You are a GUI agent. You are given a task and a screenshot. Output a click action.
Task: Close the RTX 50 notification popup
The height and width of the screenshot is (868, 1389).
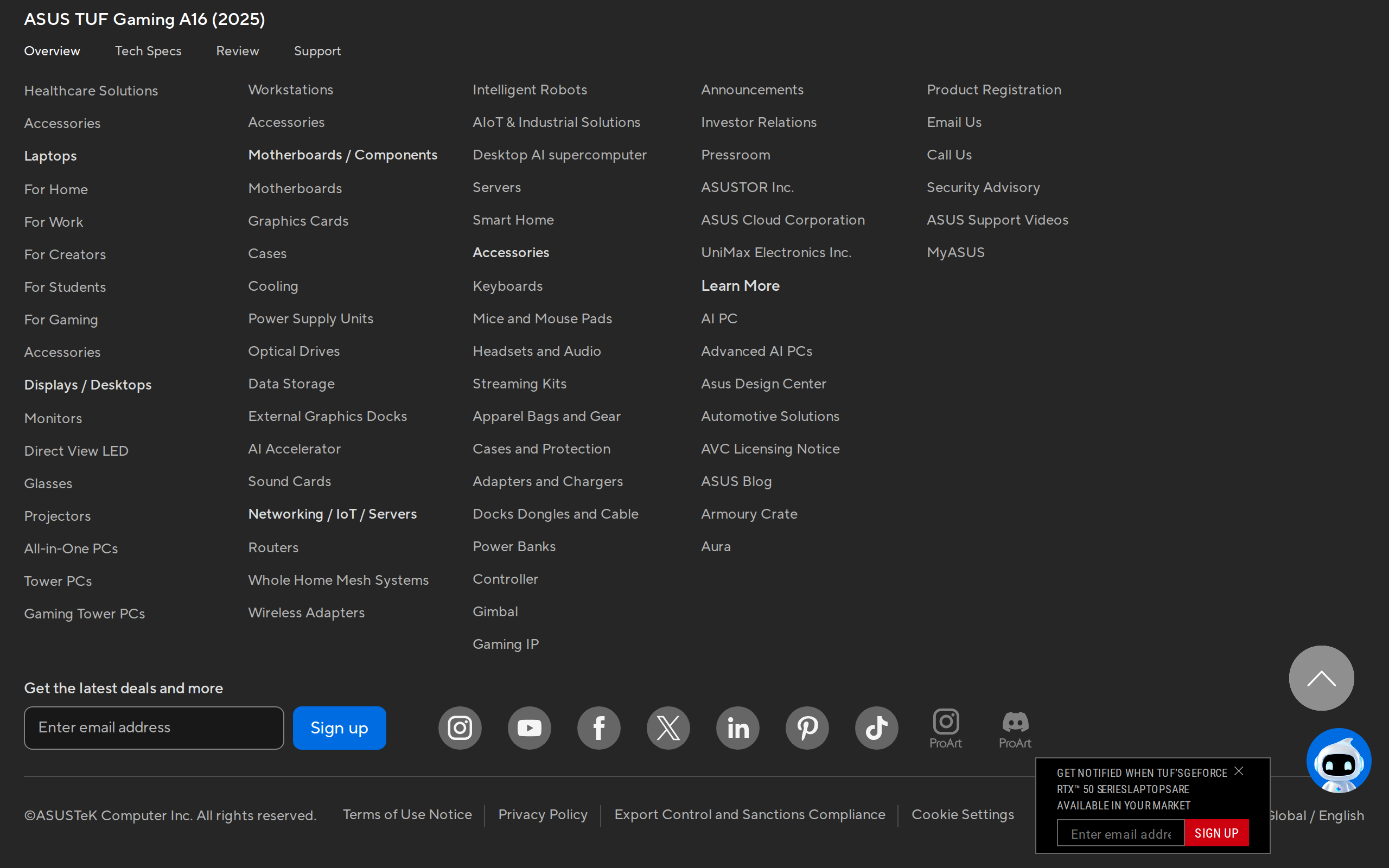click(1239, 771)
